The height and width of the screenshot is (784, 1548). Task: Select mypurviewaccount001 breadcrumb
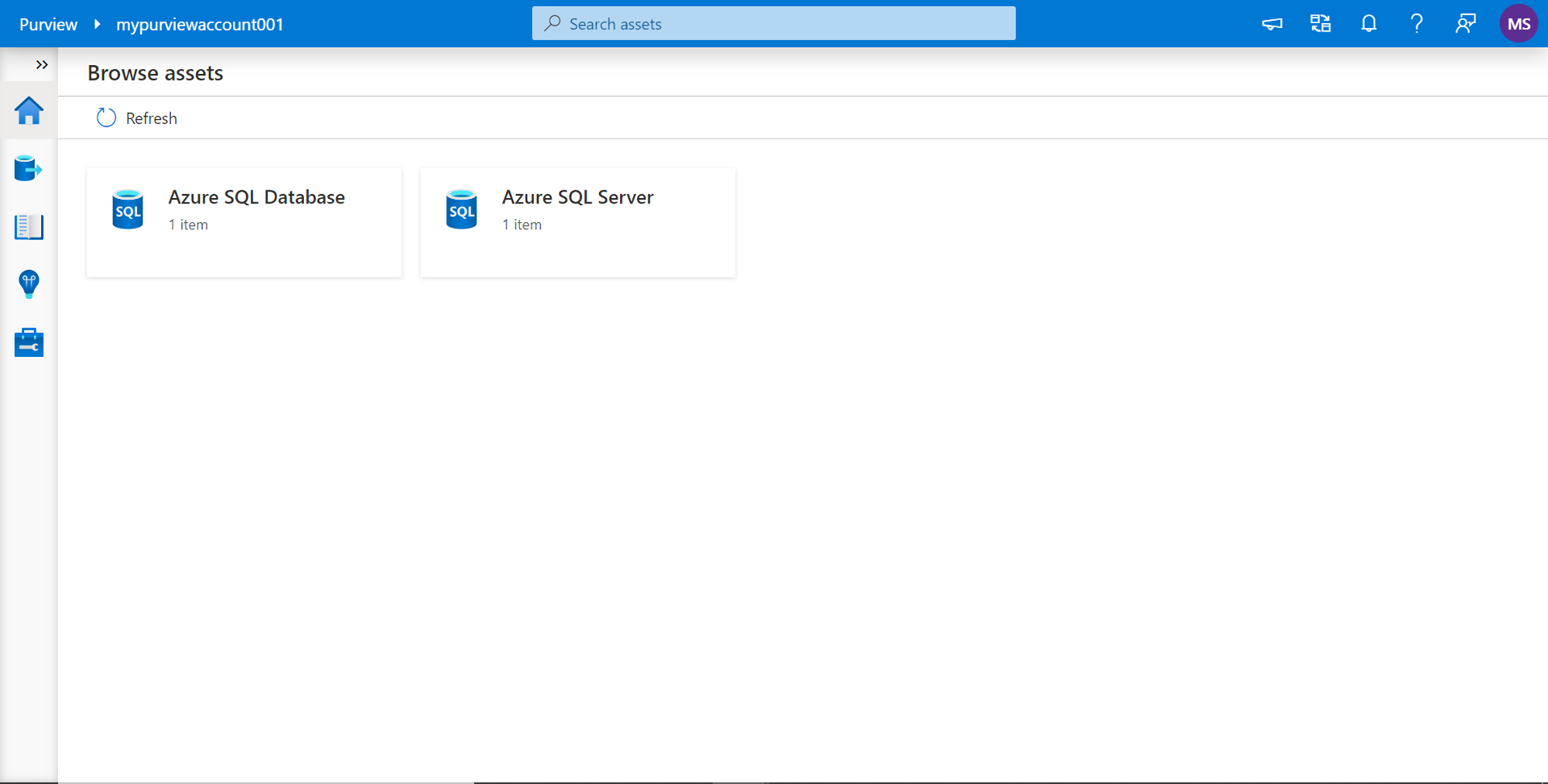[200, 24]
